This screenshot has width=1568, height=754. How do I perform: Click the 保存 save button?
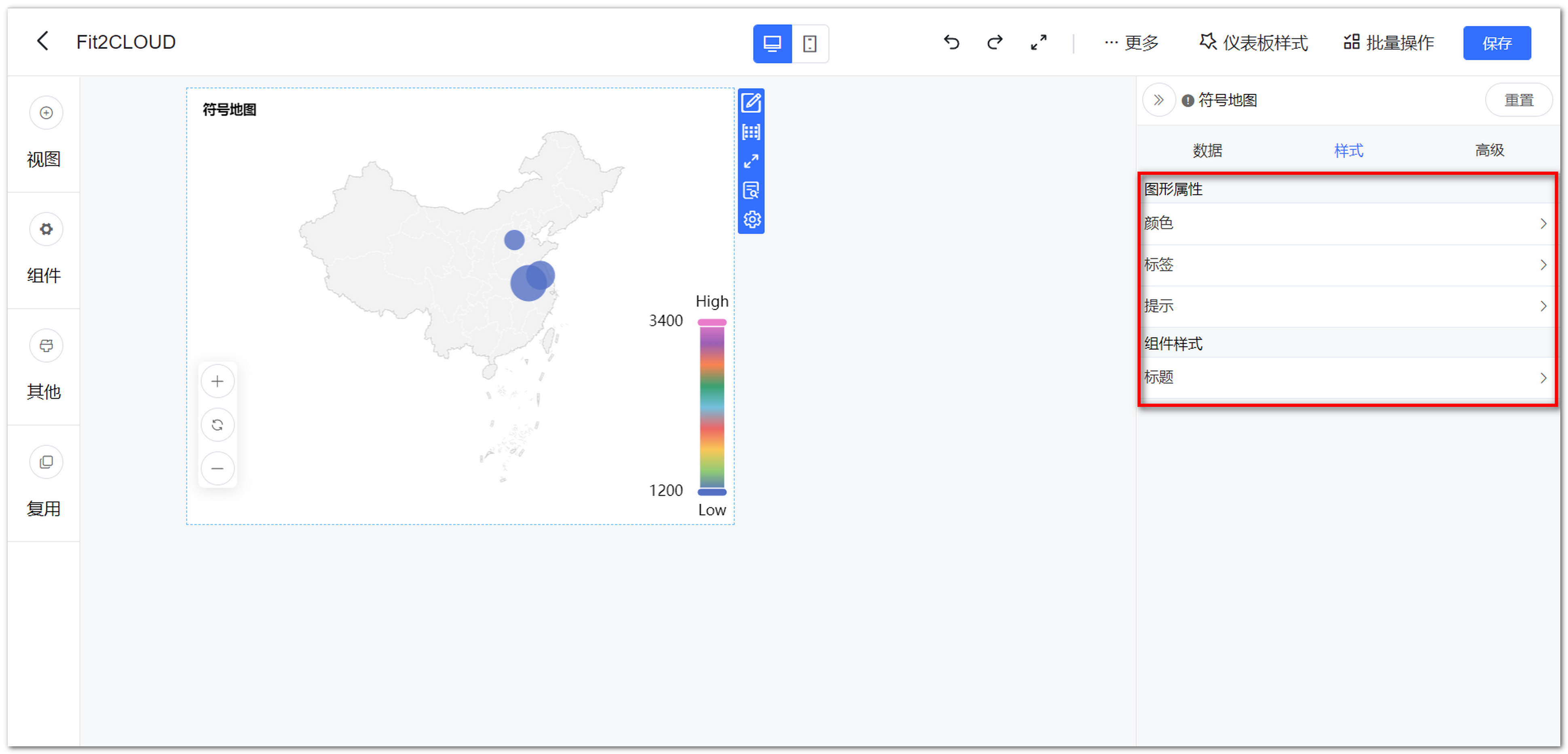click(x=1497, y=42)
